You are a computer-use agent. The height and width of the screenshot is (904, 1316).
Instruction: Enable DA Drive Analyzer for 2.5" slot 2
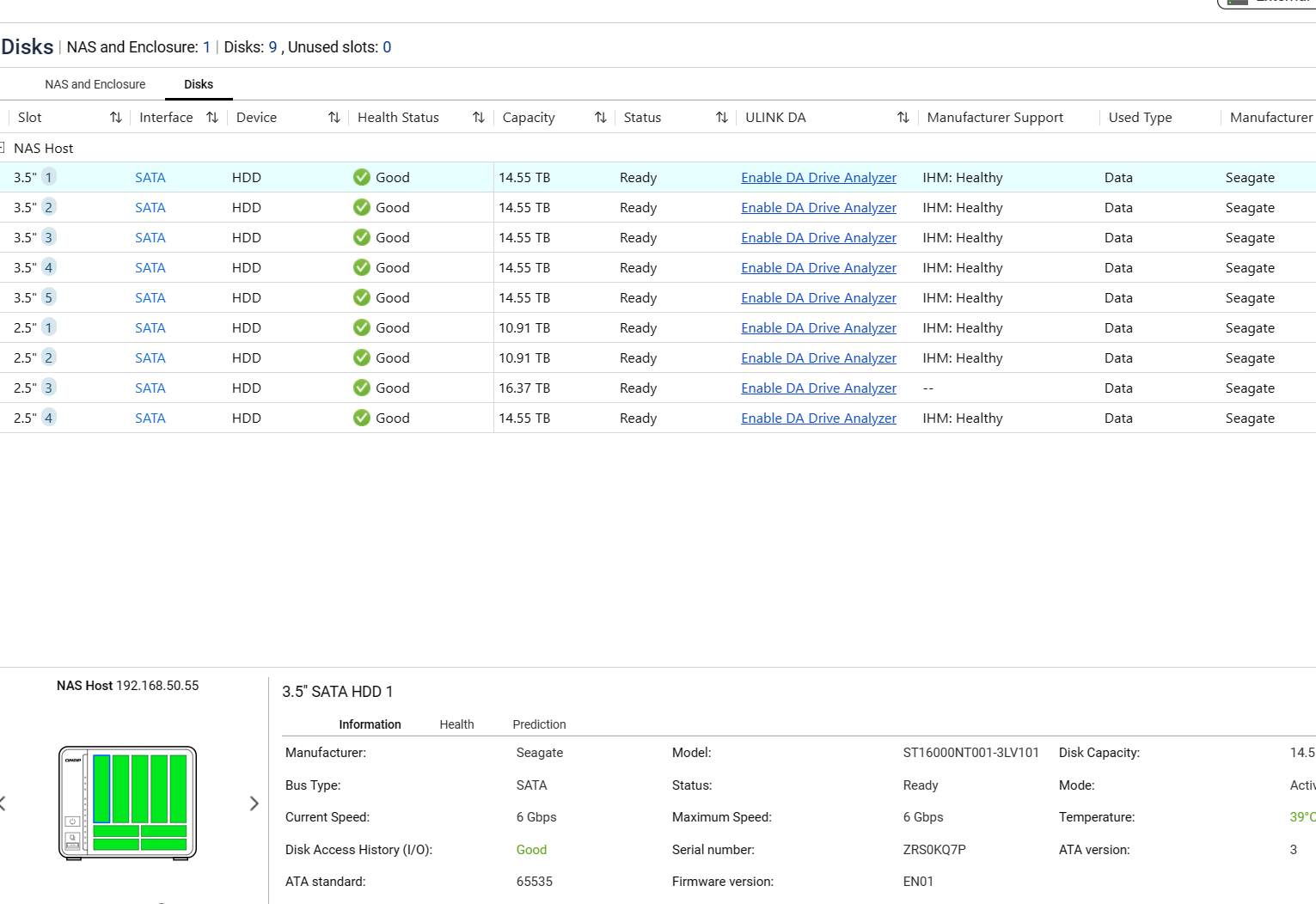coord(818,358)
